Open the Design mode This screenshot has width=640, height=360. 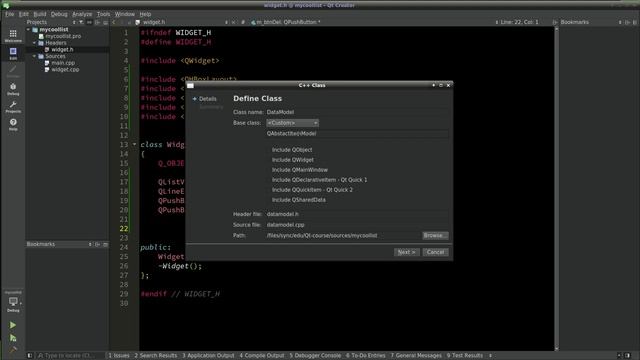coord(13,71)
